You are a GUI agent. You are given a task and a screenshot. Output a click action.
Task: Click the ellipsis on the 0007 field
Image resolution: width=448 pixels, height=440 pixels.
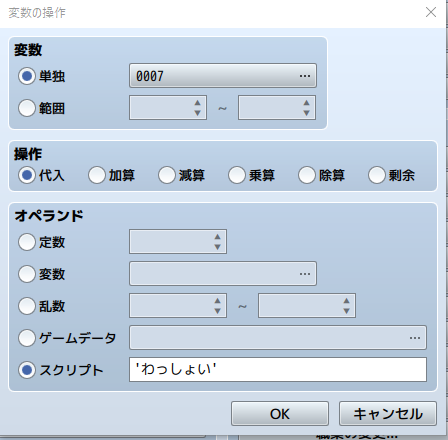click(x=305, y=76)
